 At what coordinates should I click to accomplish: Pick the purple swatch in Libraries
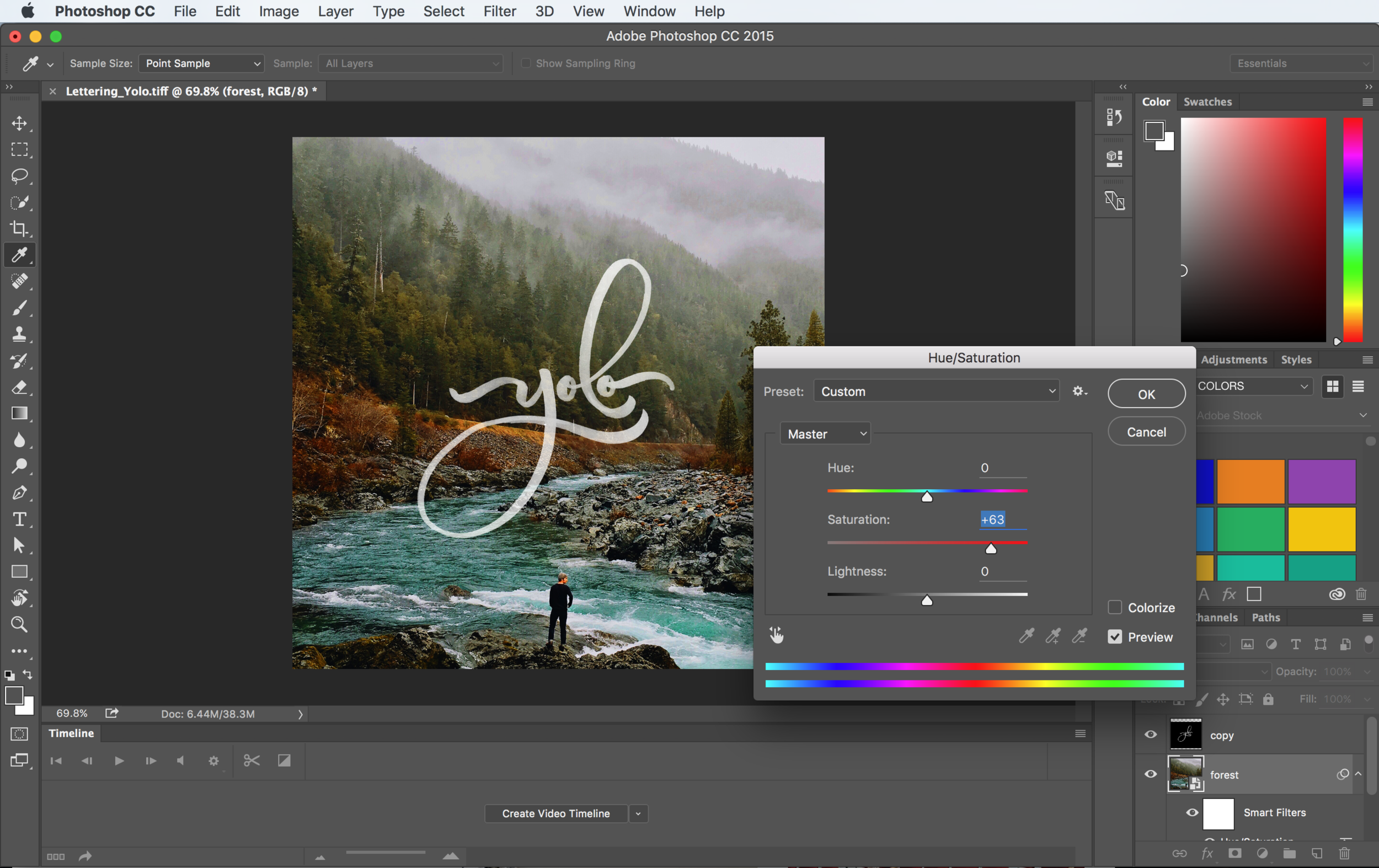coord(1322,481)
